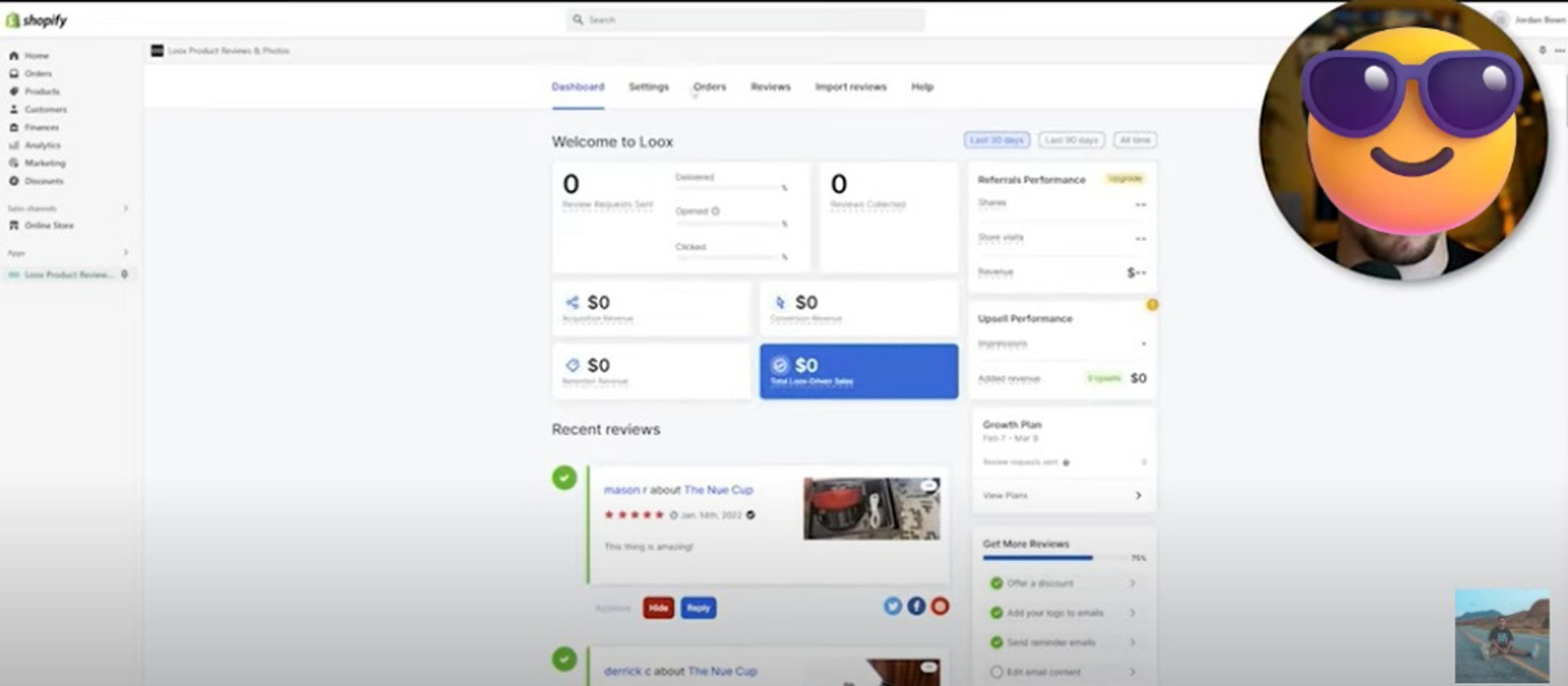Click the yellow Upsell Performance alert icon
1568x686 pixels.
(1152, 304)
